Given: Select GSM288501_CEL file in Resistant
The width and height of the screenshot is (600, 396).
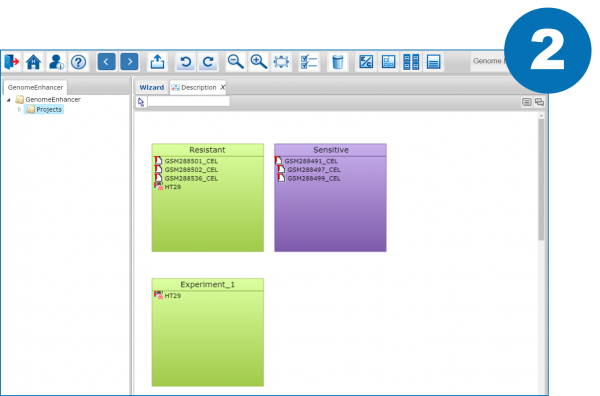Looking at the screenshot, I should (187, 161).
